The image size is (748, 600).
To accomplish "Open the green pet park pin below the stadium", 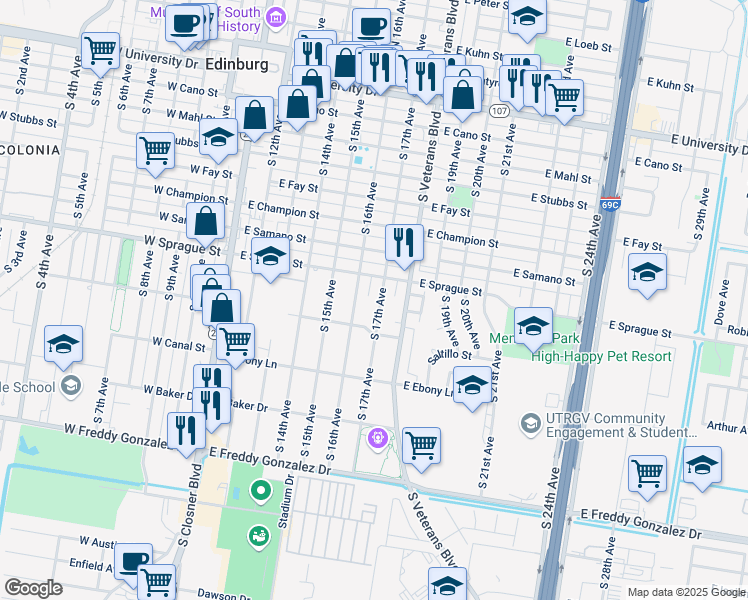I will pyautogui.click(x=259, y=537).
